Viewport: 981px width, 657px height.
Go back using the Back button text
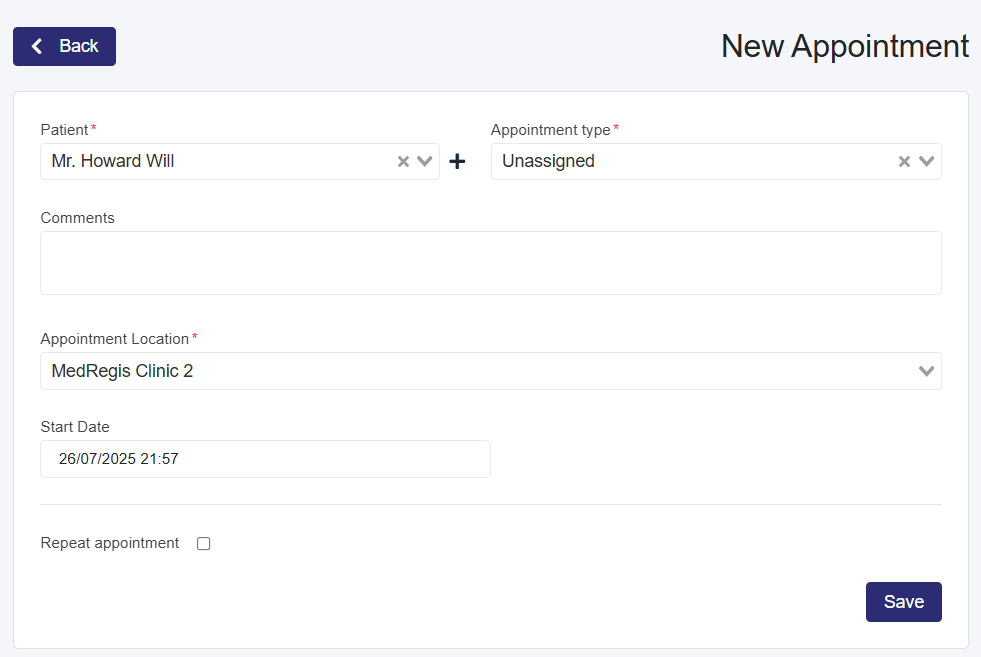[78, 46]
